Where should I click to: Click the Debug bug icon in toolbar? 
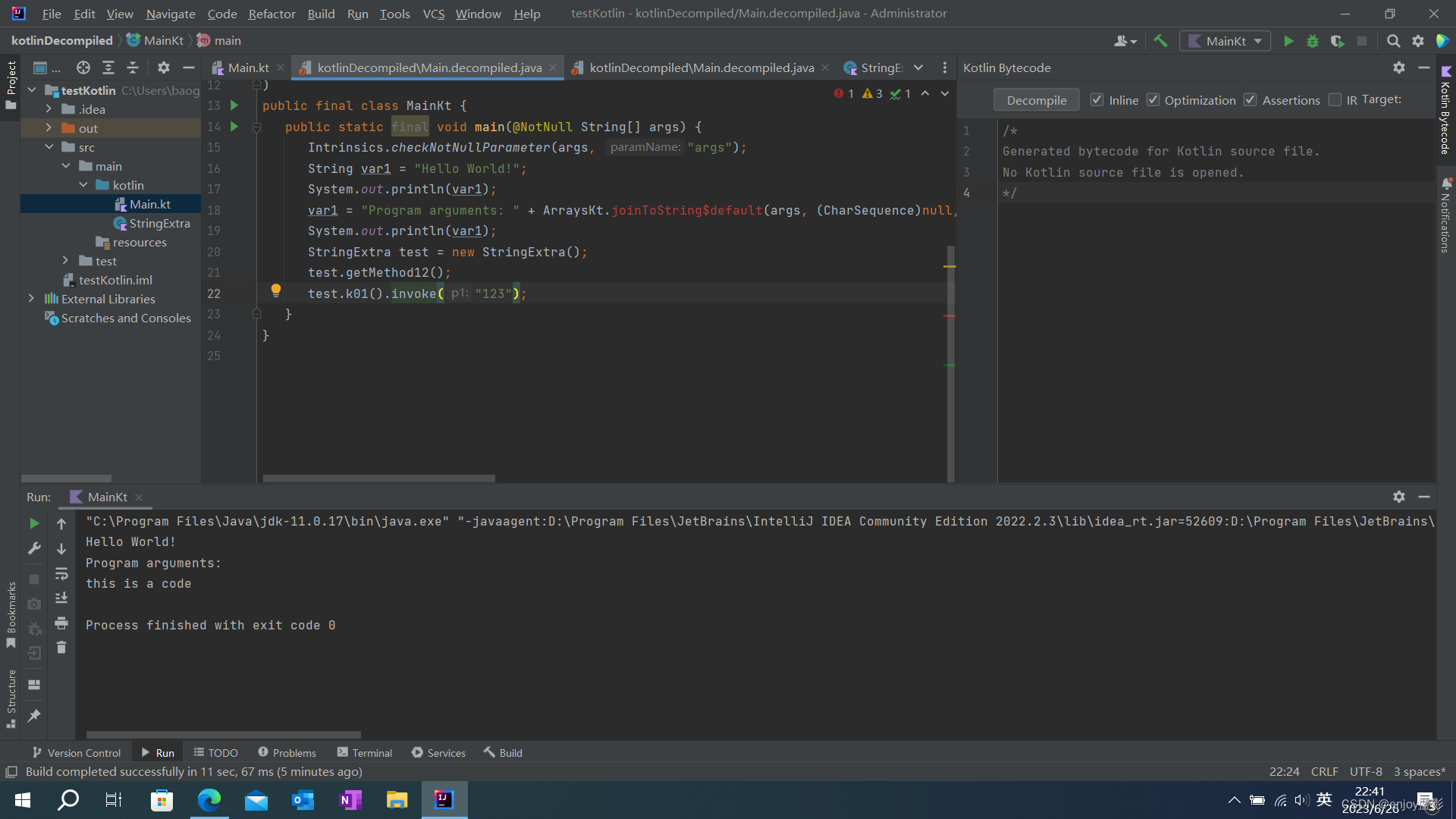(1312, 41)
